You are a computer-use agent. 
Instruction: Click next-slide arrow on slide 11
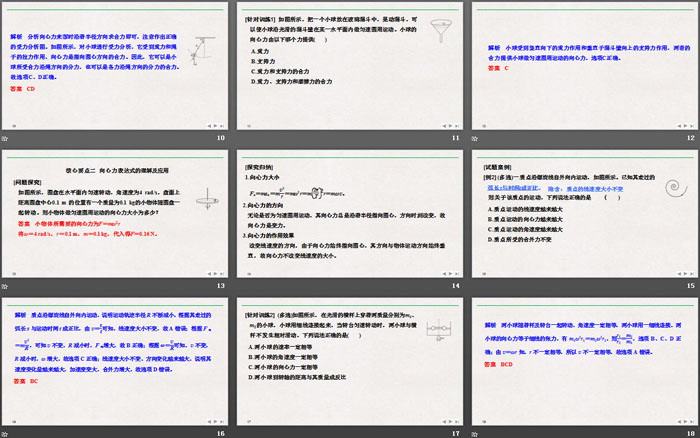point(450,126)
